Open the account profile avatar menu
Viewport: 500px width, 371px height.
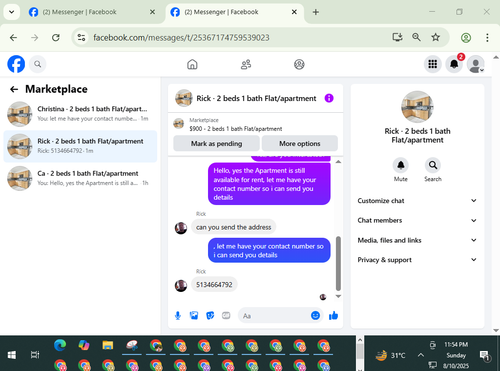(x=476, y=64)
